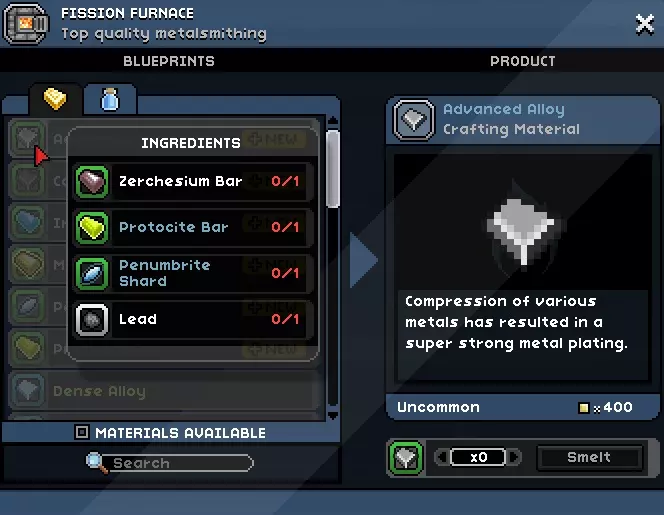The height and width of the screenshot is (515, 664).
Task: Select the Dense Alloy blueprint entry
Action: point(163,390)
